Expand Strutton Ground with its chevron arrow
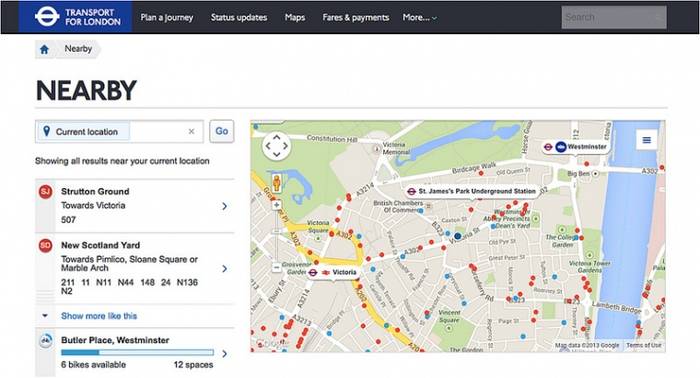This screenshot has width=700, height=378. (x=225, y=206)
